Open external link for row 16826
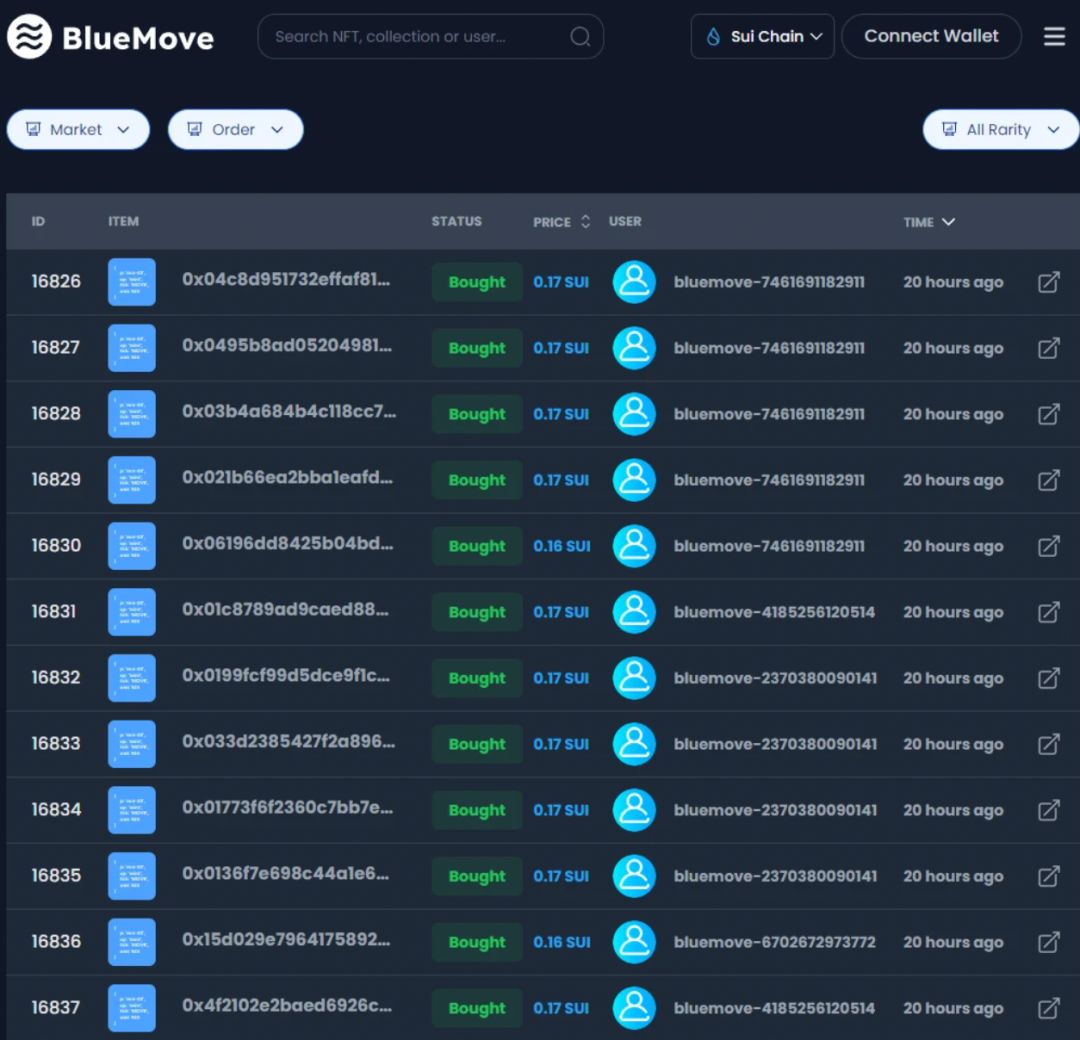1080x1040 pixels. coord(1048,282)
